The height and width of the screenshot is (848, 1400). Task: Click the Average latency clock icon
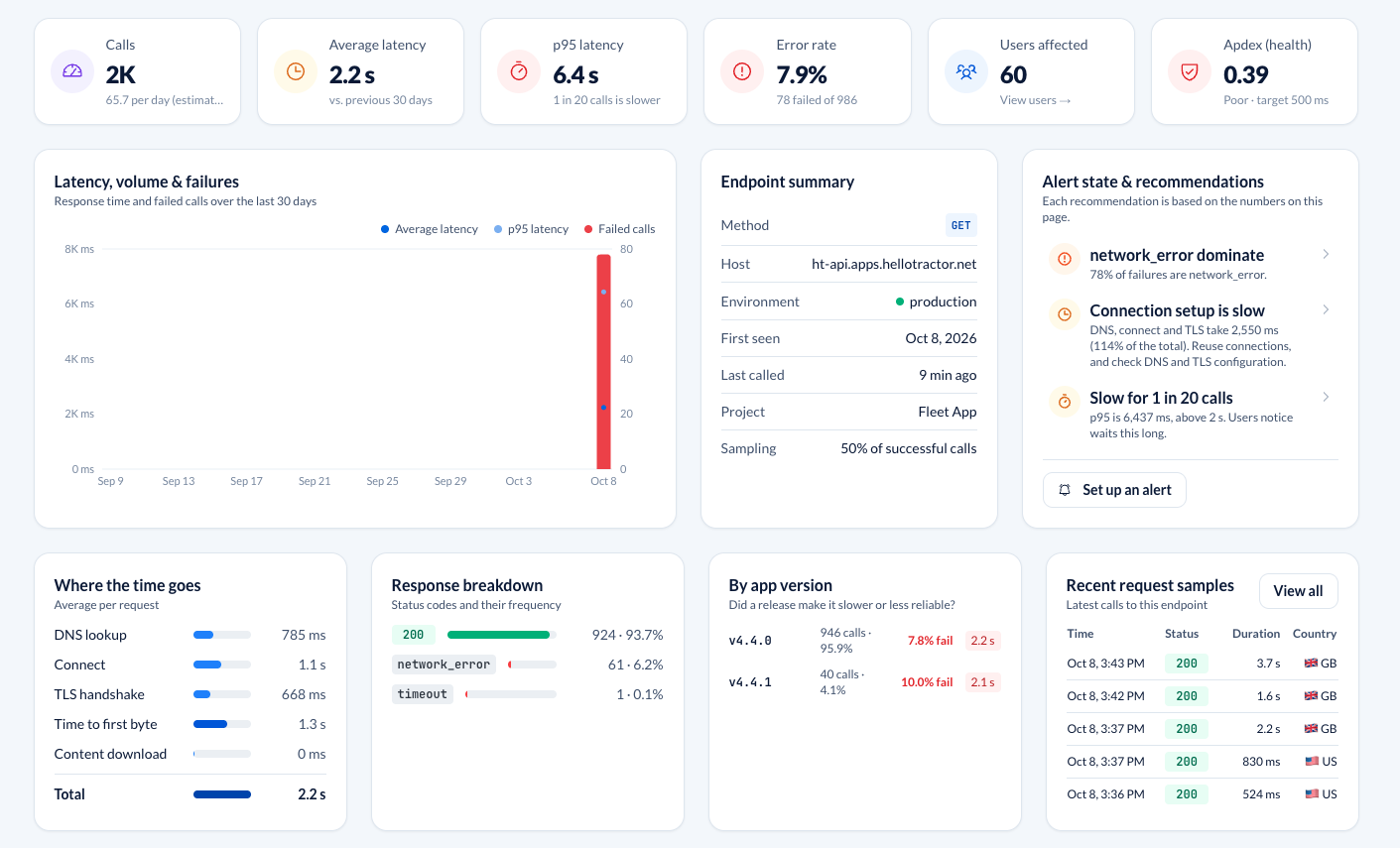pos(296,71)
